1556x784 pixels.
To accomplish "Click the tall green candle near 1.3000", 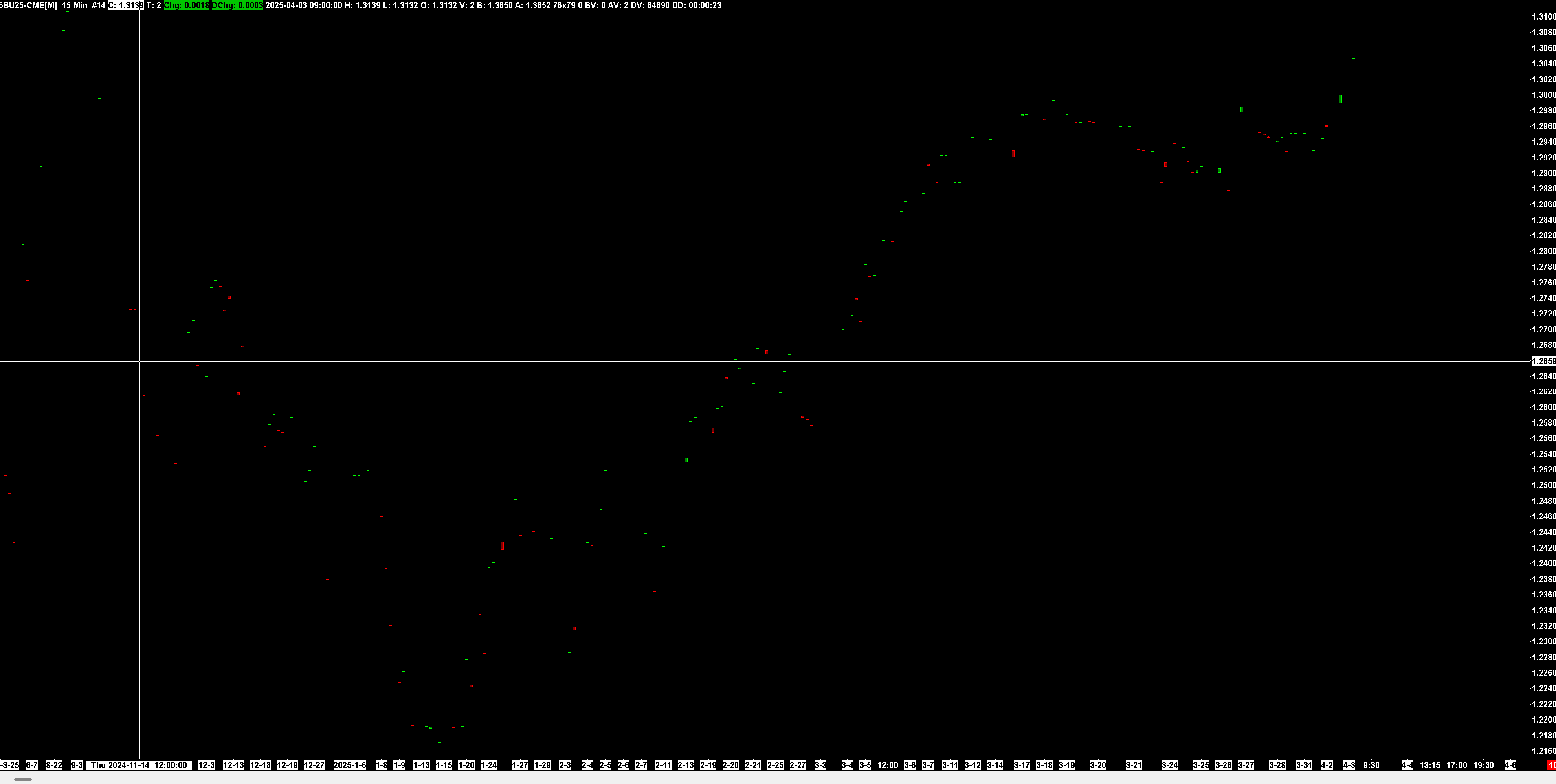I will 1341,99.
